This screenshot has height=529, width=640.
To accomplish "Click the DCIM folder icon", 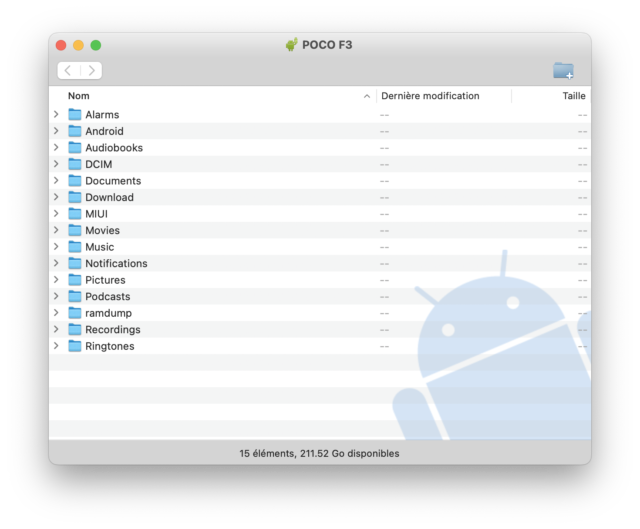I will (x=75, y=164).
